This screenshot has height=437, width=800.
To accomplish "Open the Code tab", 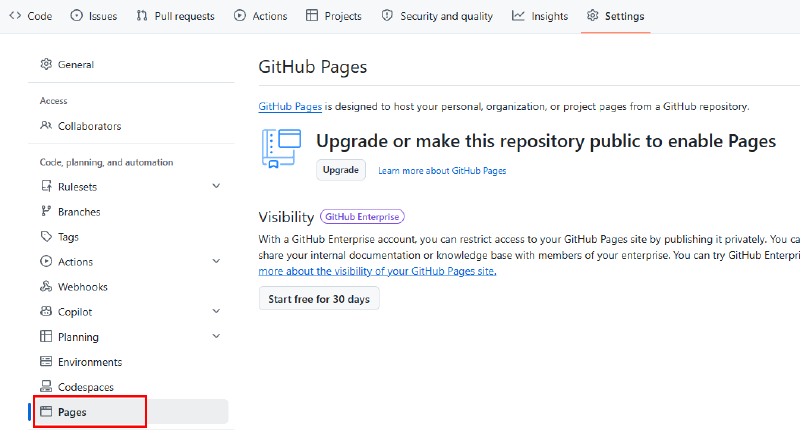I will [x=31, y=16].
